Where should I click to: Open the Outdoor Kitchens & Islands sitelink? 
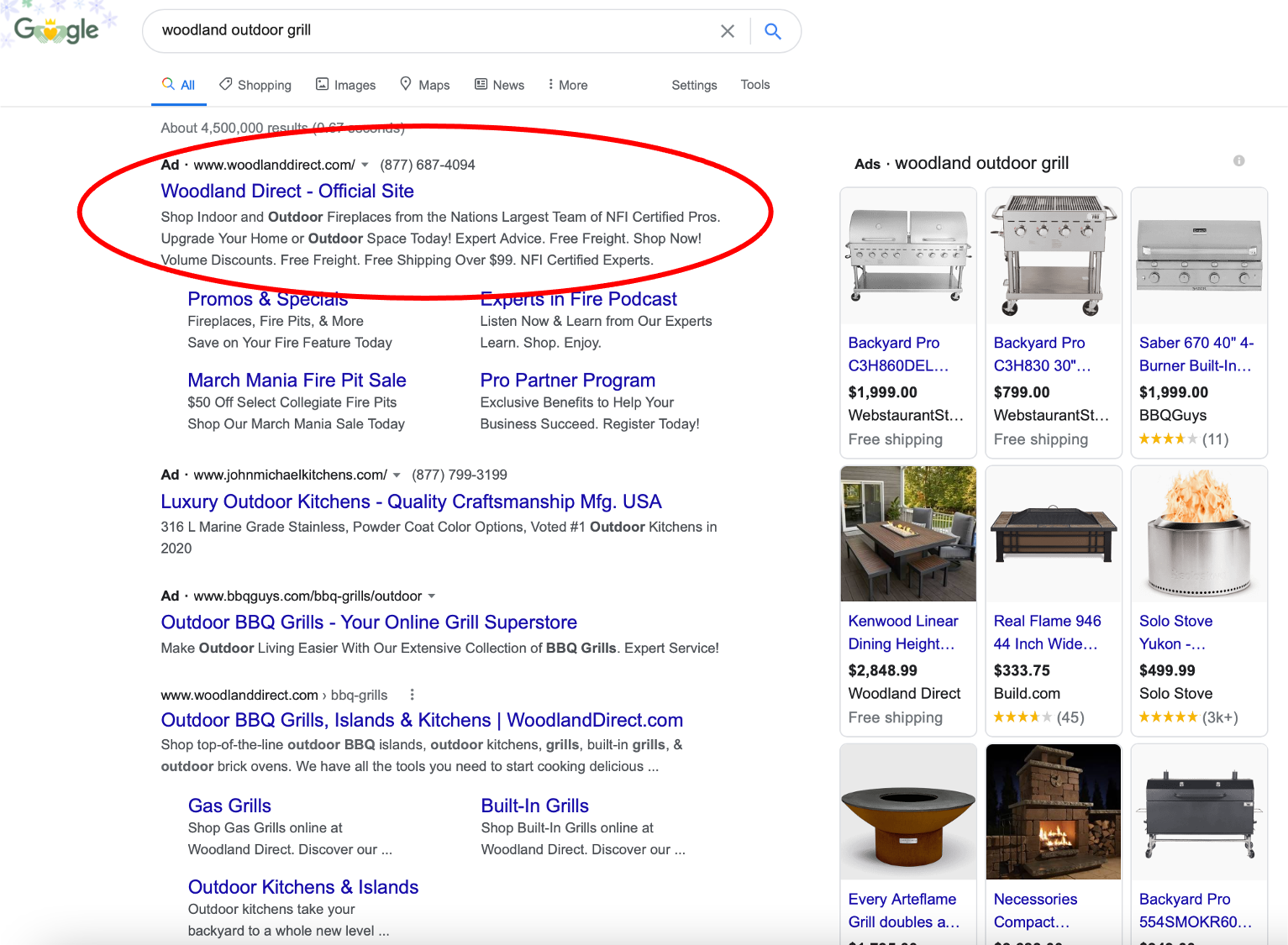click(x=303, y=887)
